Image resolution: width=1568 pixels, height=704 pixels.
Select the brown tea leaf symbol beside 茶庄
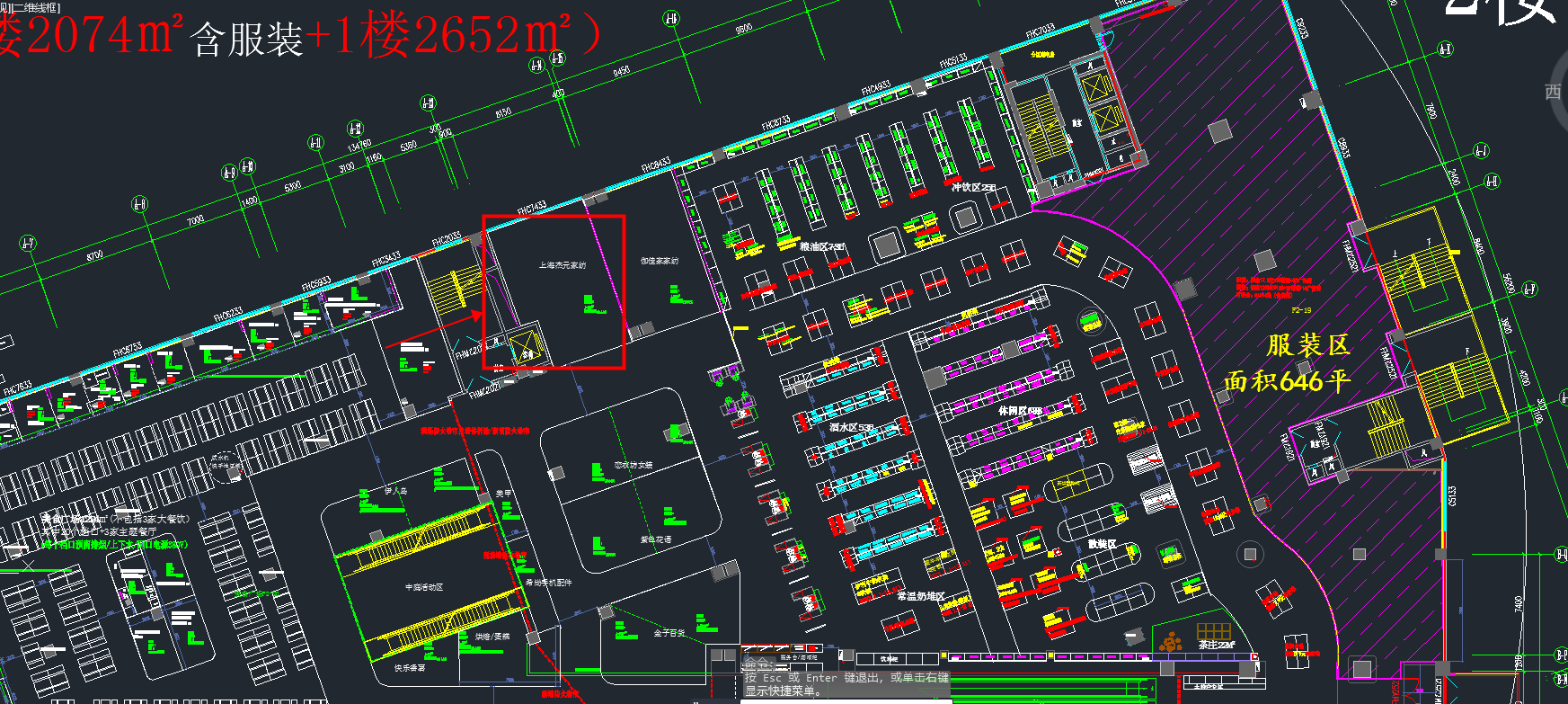pos(1170,642)
